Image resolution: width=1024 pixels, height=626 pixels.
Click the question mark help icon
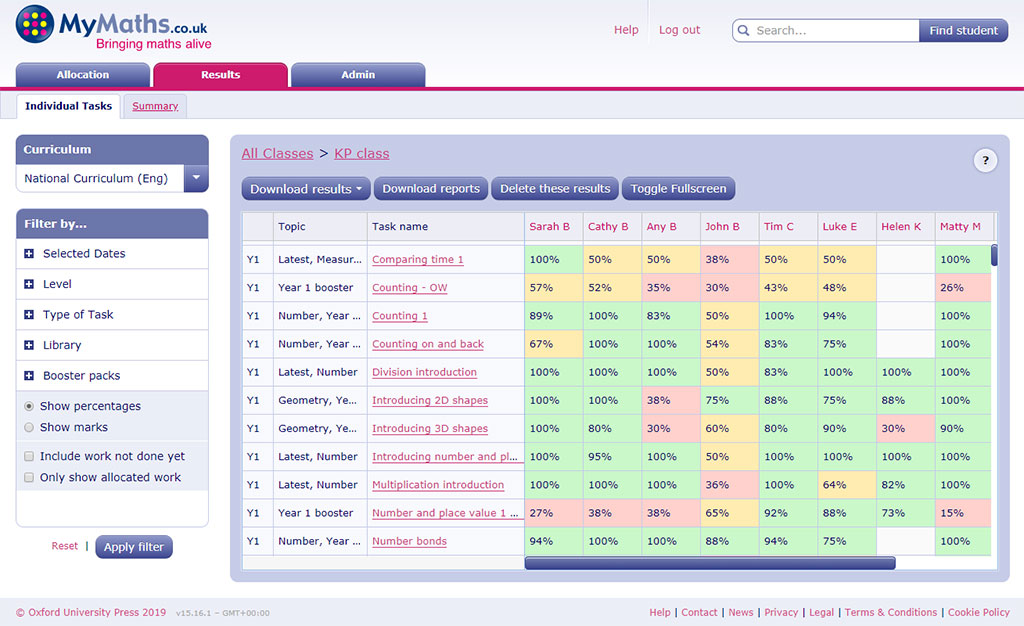coord(985,160)
